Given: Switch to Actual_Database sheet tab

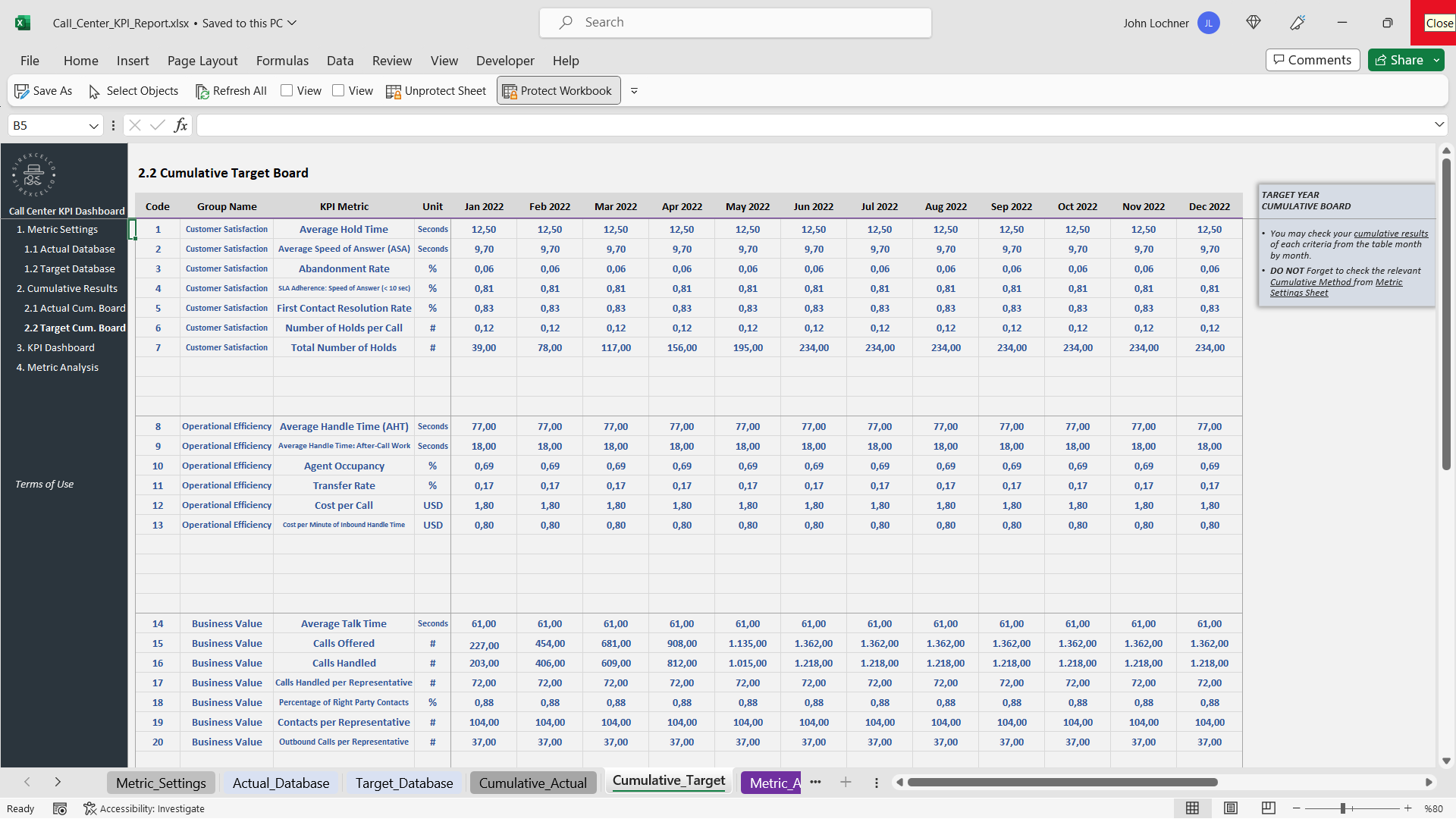Looking at the screenshot, I should [281, 783].
